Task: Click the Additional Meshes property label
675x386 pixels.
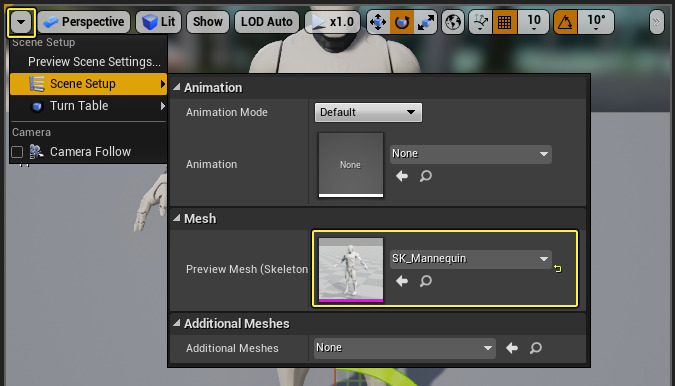Action: pos(232,348)
